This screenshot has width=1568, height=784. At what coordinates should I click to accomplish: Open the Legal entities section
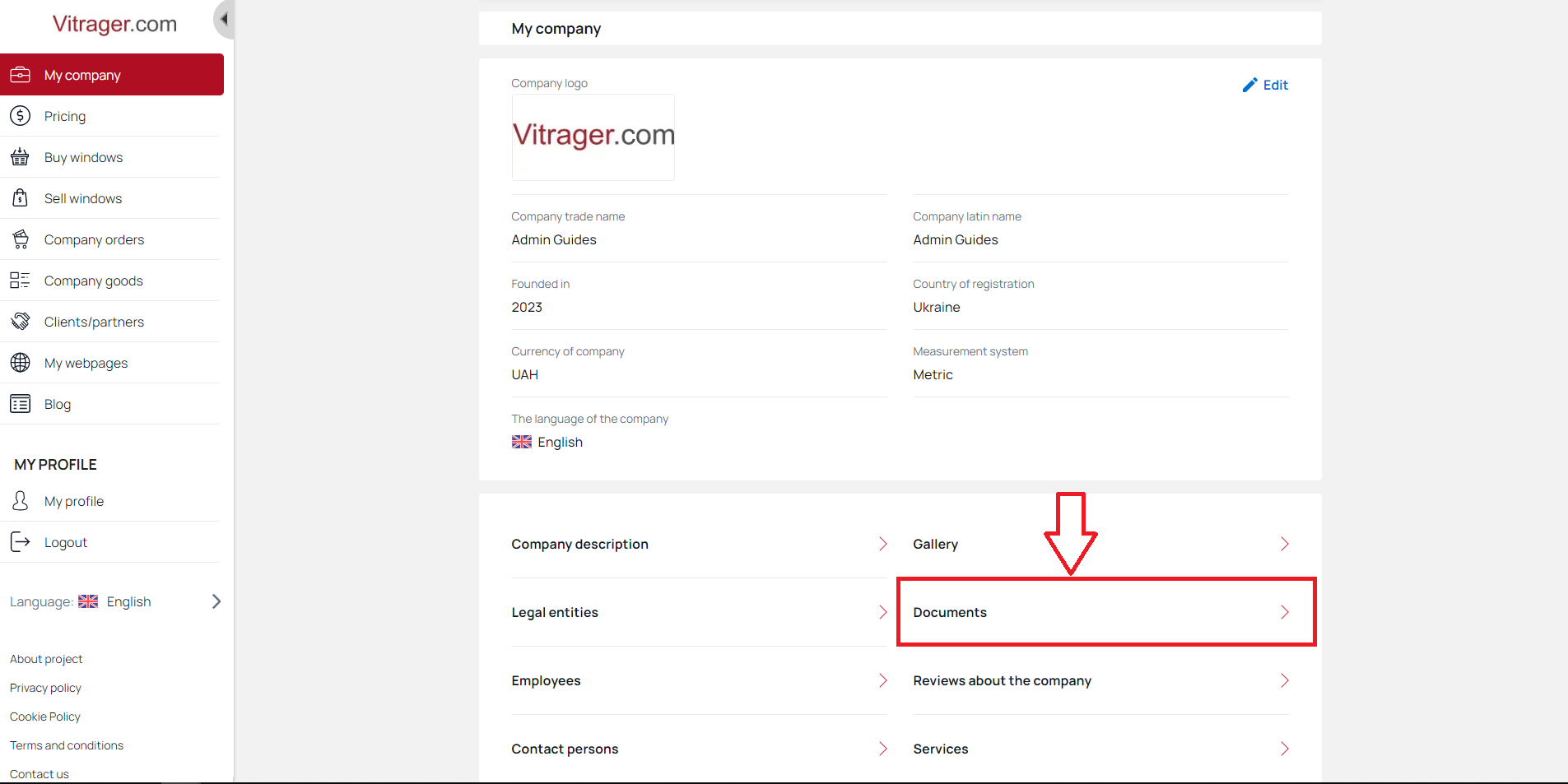700,612
